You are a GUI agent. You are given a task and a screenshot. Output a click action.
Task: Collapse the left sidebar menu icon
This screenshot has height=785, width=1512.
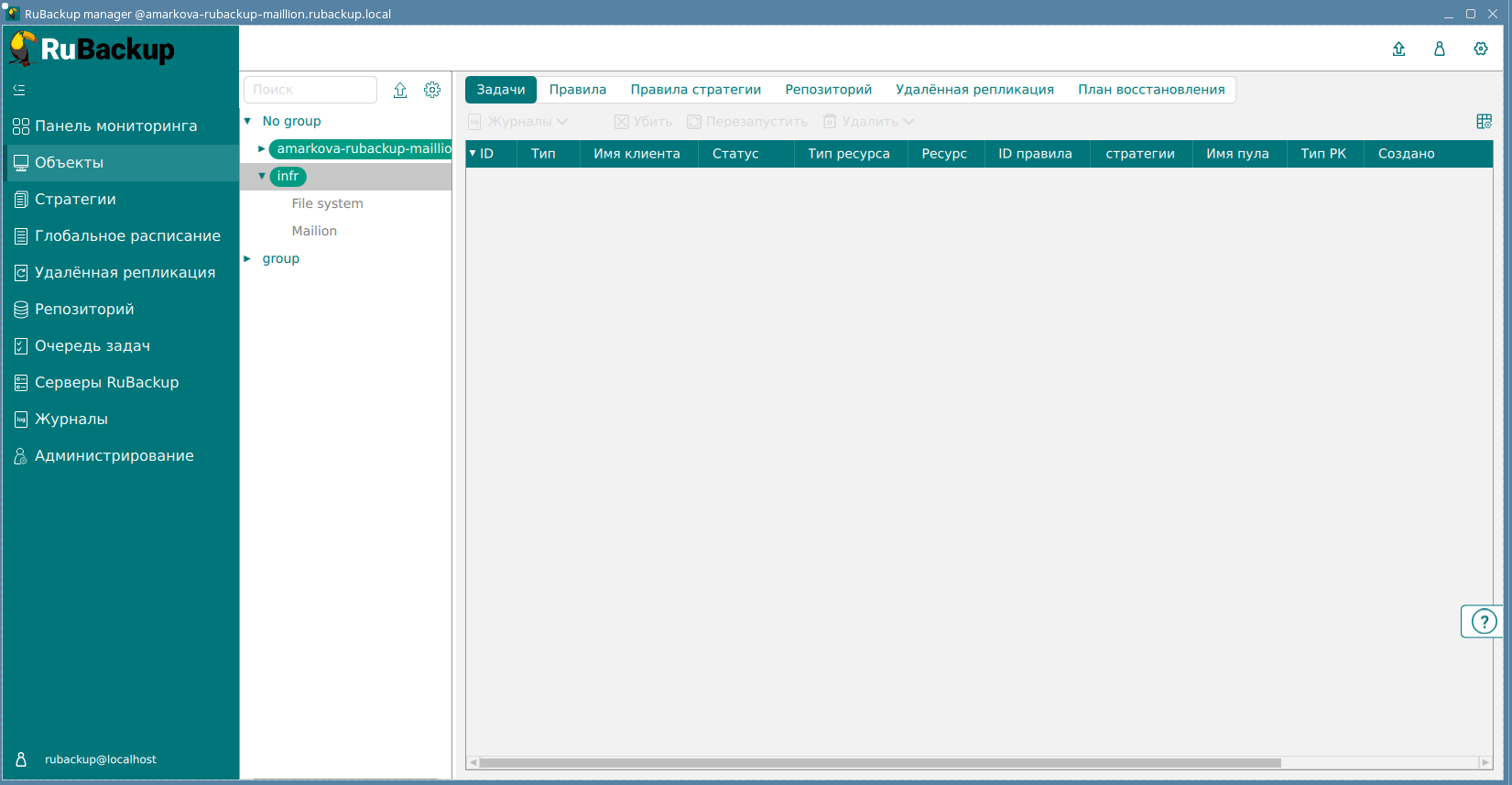(19, 90)
